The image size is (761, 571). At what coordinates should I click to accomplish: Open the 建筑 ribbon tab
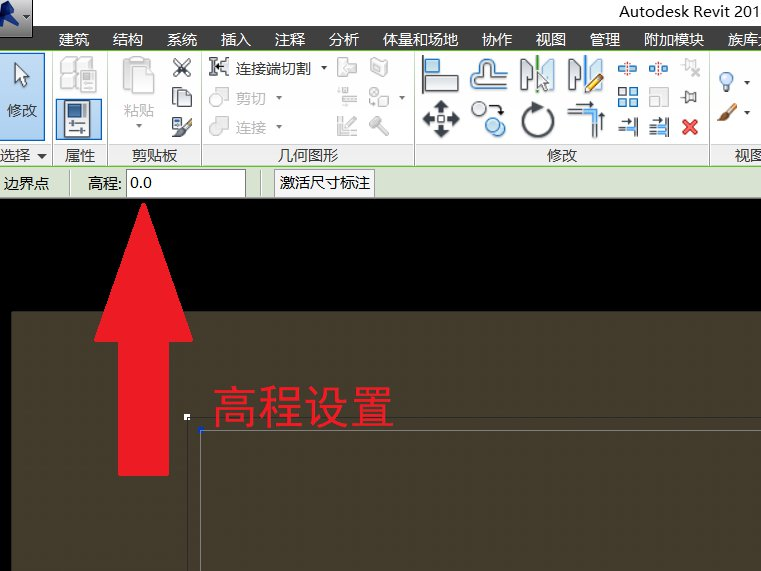tap(74, 39)
